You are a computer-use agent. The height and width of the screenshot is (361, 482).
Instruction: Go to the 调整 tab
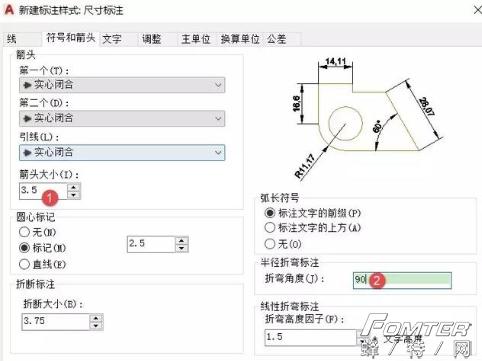coord(157,39)
